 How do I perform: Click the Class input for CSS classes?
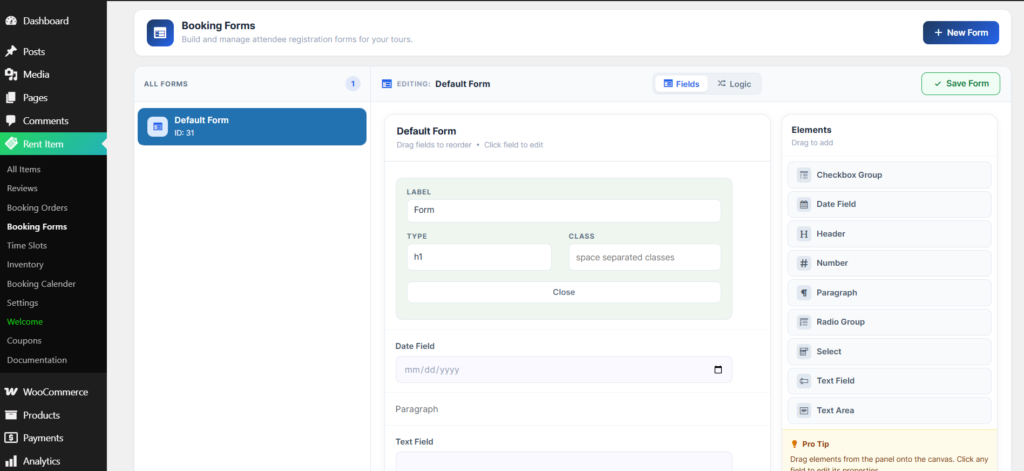coord(645,257)
